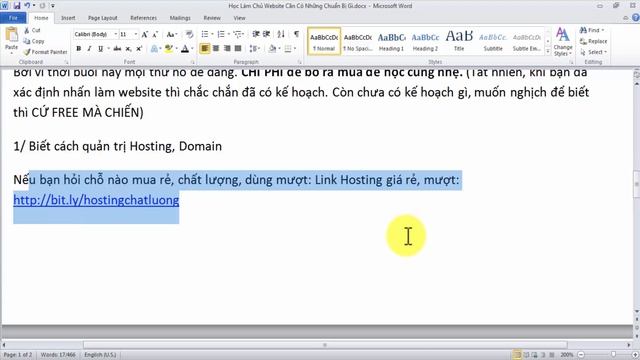Open the File tab

click(x=13, y=18)
